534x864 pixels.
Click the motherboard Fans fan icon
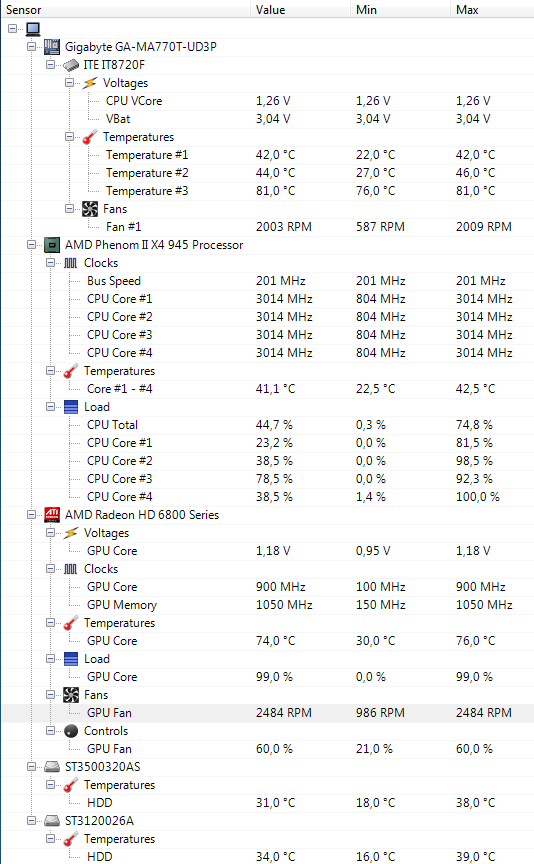(x=90, y=209)
